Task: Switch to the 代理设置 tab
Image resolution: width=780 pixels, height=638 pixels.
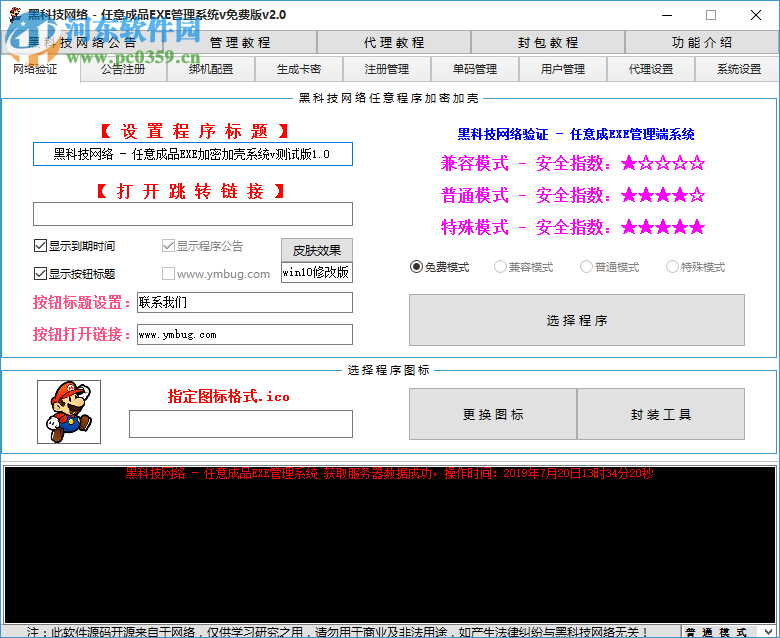Action: pos(651,69)
